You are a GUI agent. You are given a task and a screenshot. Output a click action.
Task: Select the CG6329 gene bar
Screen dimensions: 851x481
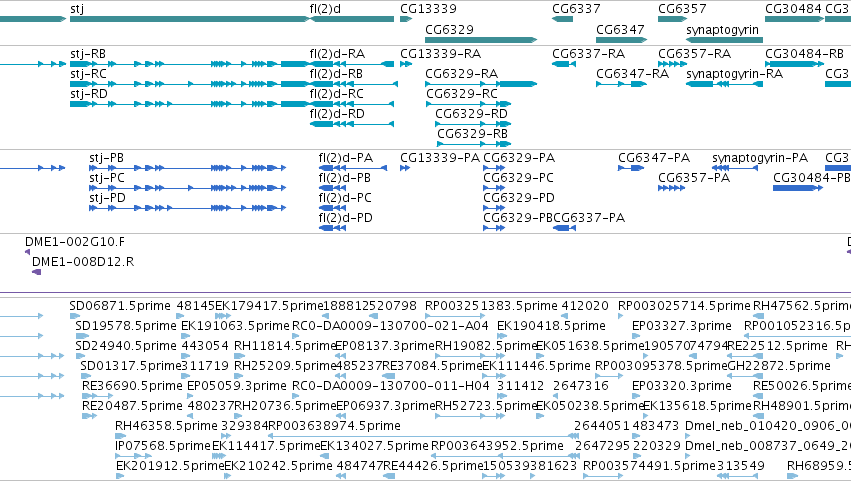(481, 40)
